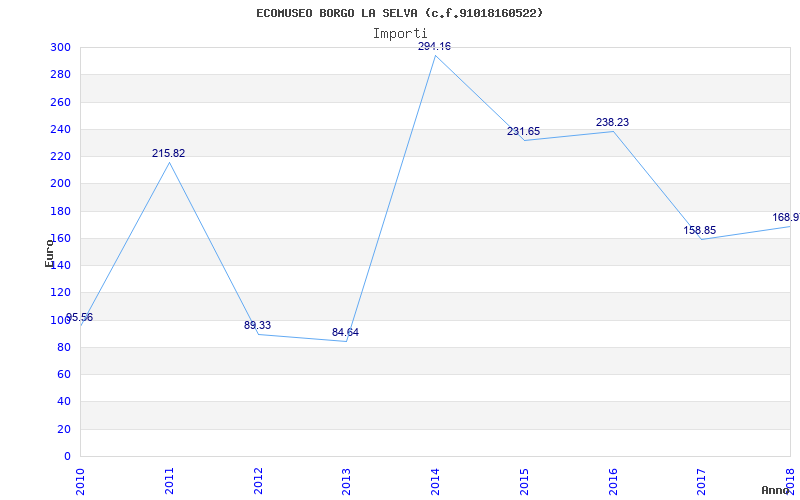800x500 pixels.
Task: Click the 200 y-axis tick label
Action: (61, 184)
